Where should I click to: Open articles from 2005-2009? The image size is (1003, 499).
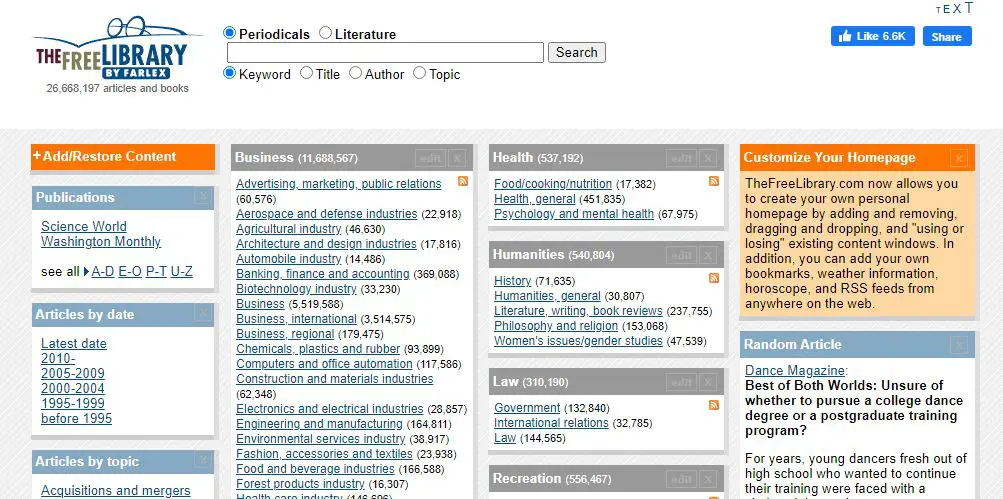[x=73, y=373]
